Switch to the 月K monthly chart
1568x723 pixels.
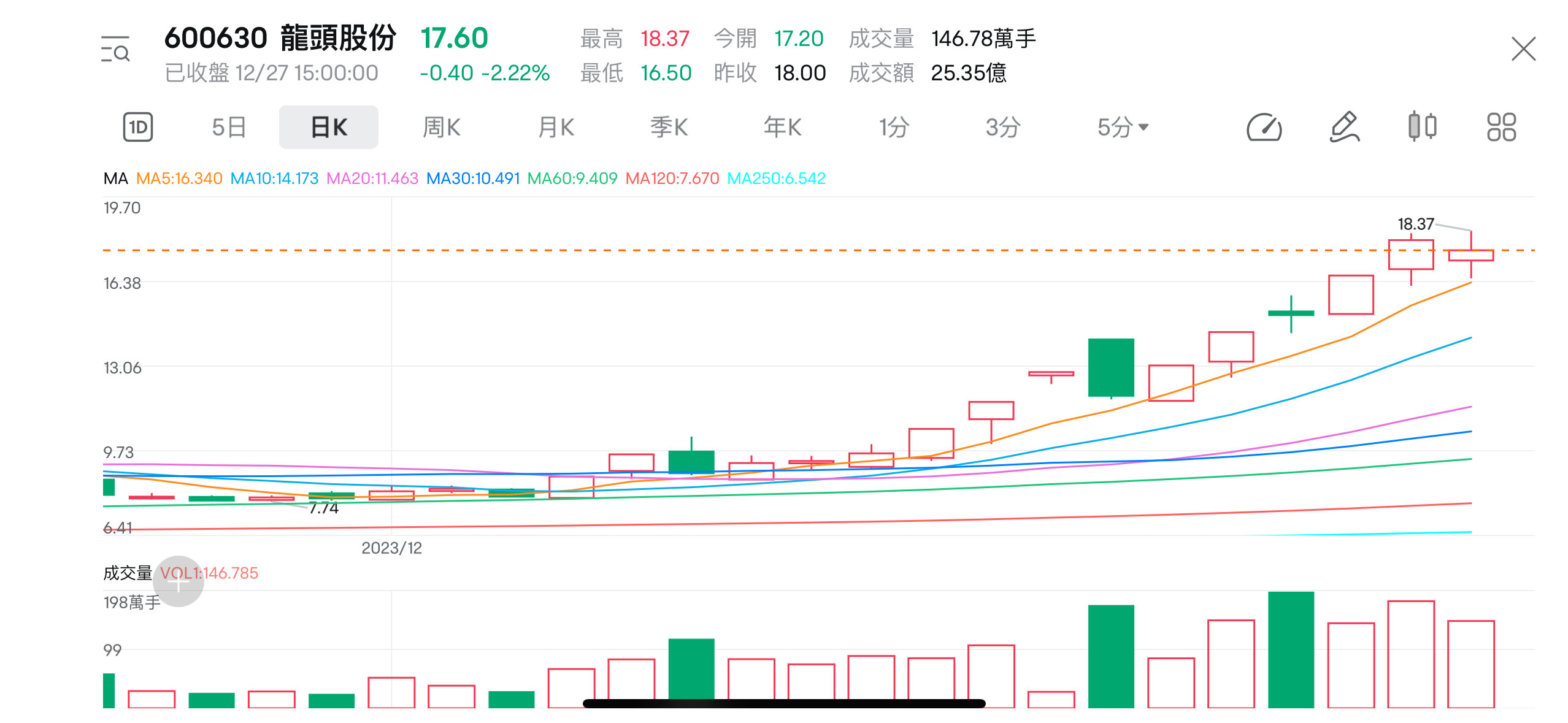coord(556,127)
